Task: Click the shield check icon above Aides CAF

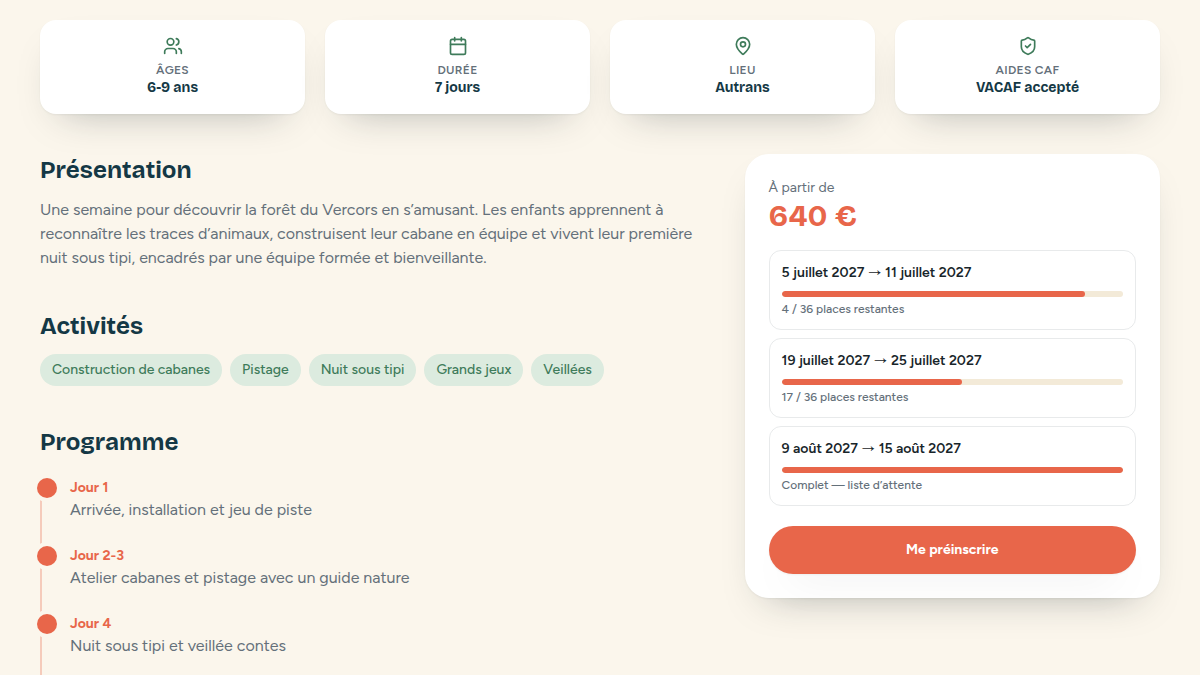Action: point(1027,46)
